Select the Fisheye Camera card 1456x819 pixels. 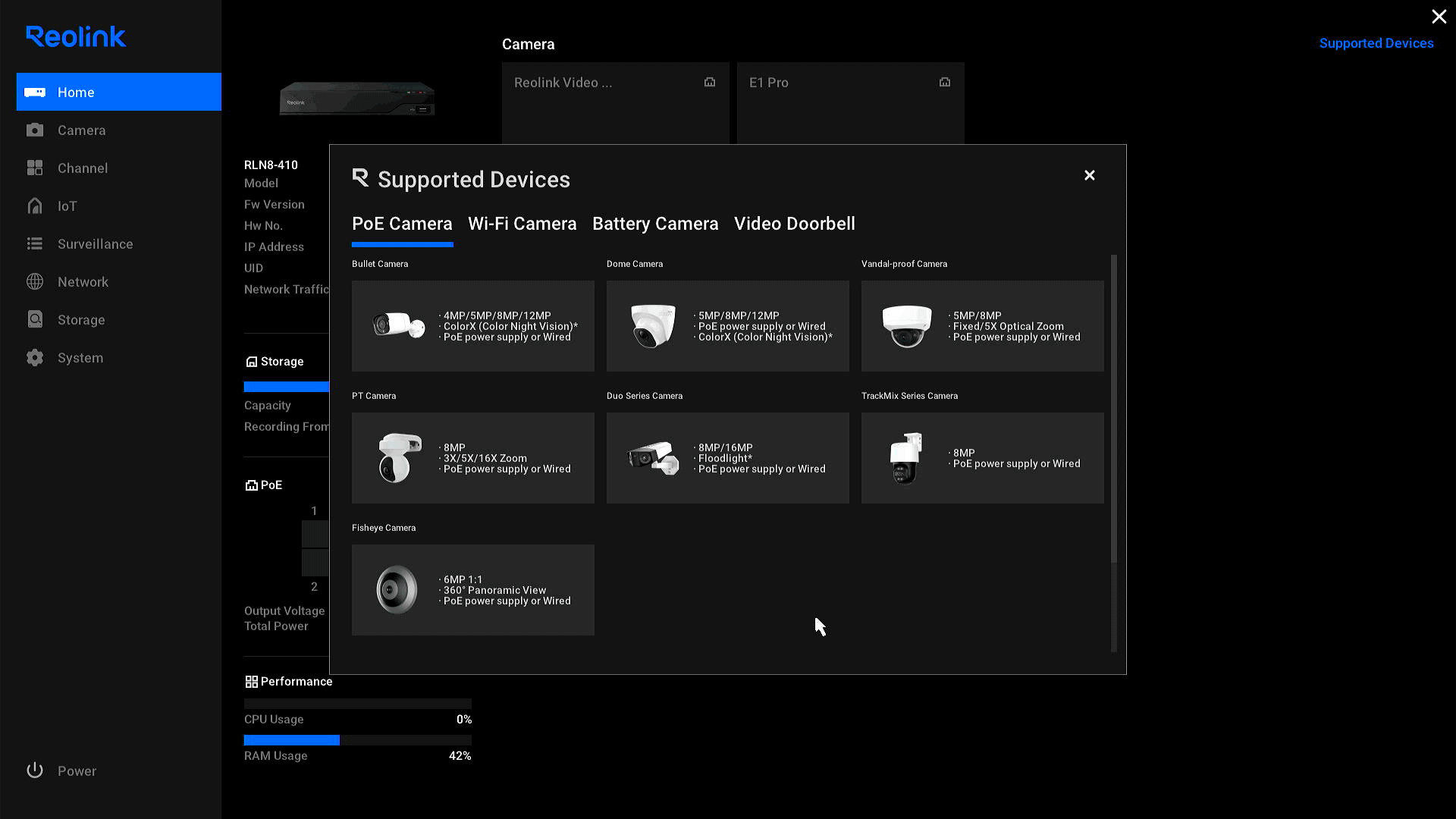pyautogui.click(x=473, y=590)
